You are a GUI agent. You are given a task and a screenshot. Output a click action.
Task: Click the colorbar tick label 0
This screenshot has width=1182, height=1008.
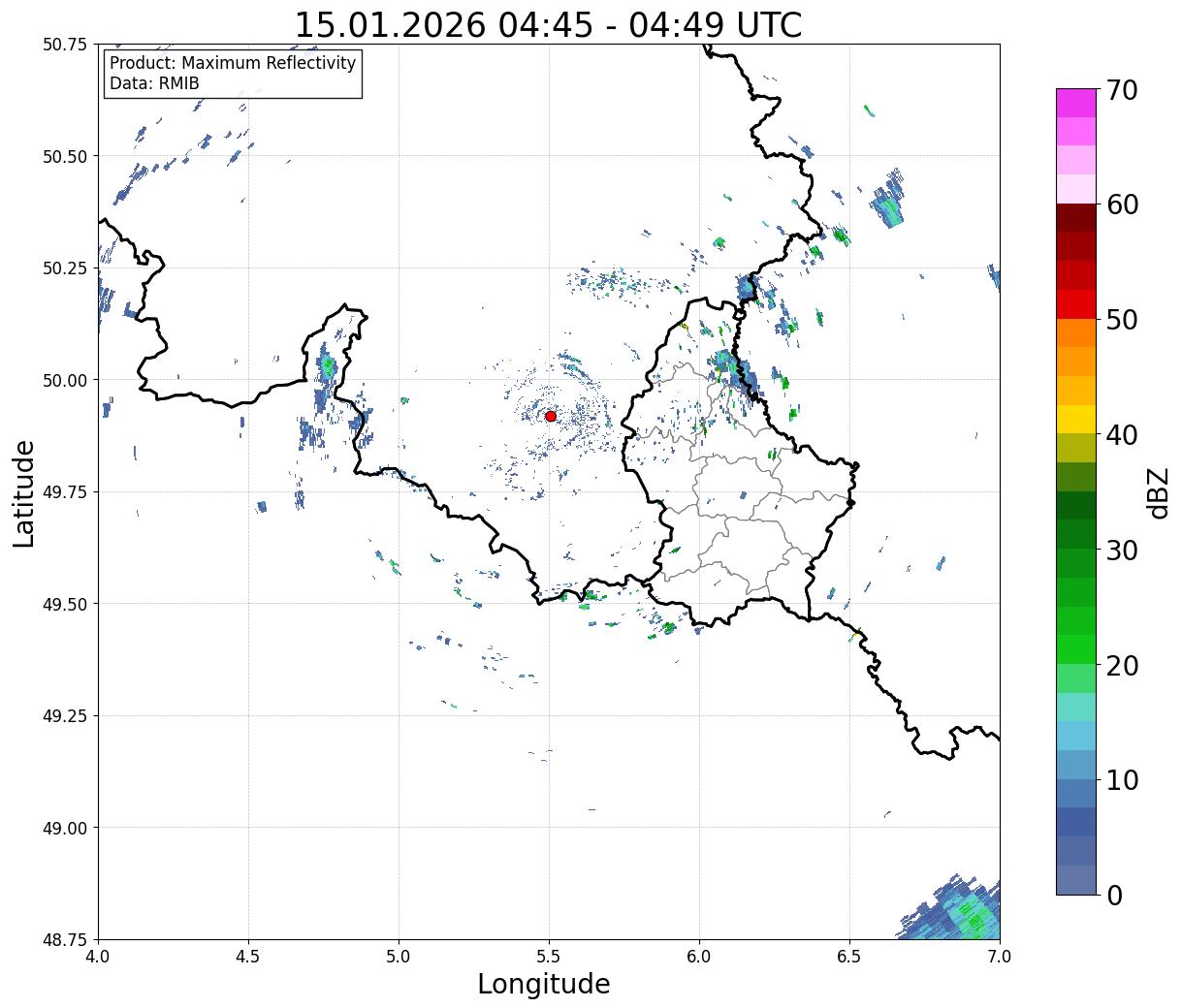[1114, 895]
